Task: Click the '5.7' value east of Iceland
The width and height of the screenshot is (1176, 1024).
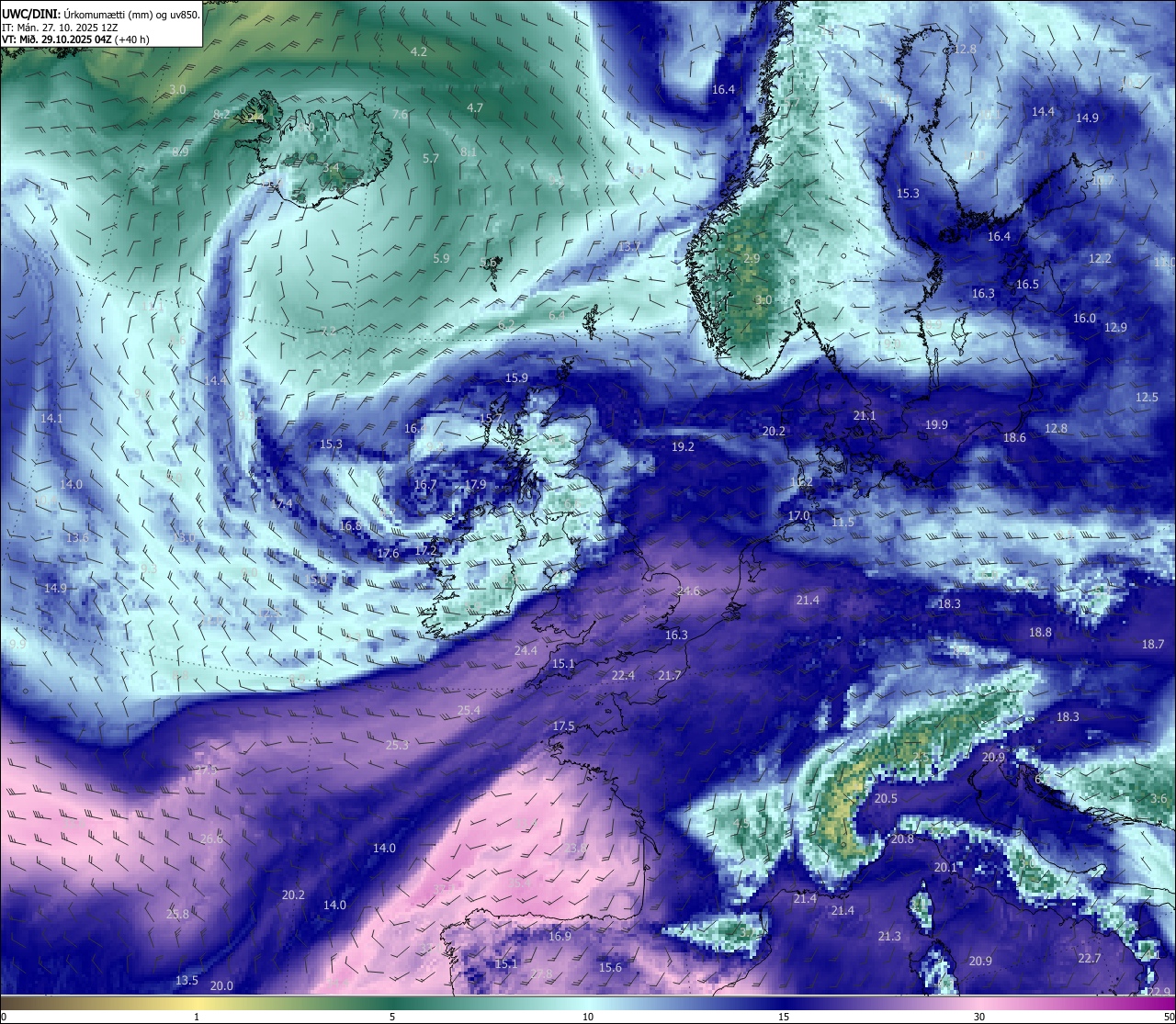Action: click(431, 159)
